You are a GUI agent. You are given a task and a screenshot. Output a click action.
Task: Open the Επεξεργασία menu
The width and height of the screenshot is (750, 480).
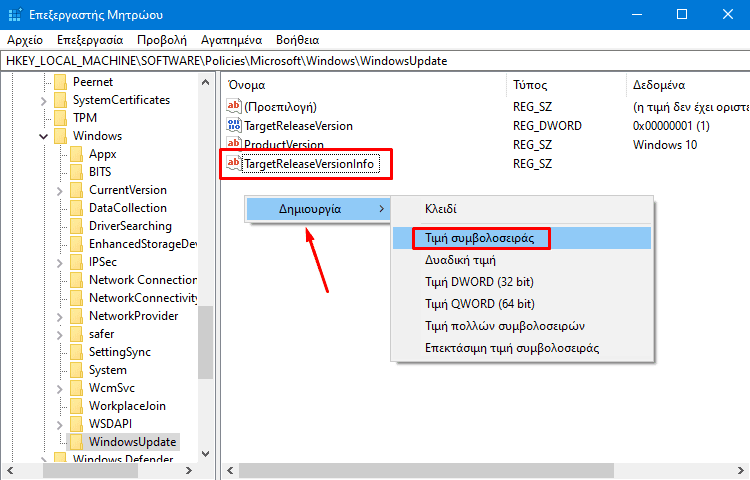coord(90,40)
